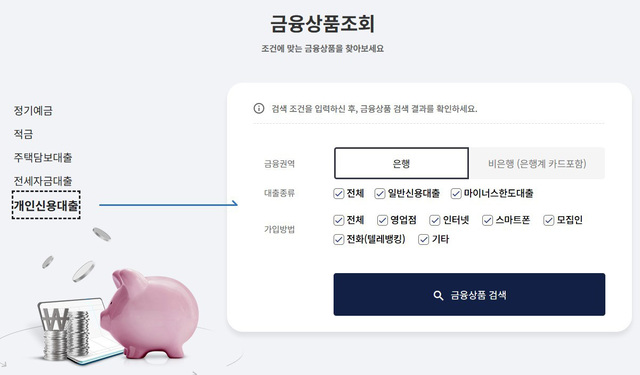Go to 주택담보대출 in sidebar
The image size is (640, 375).
click(x=43, y=158)
